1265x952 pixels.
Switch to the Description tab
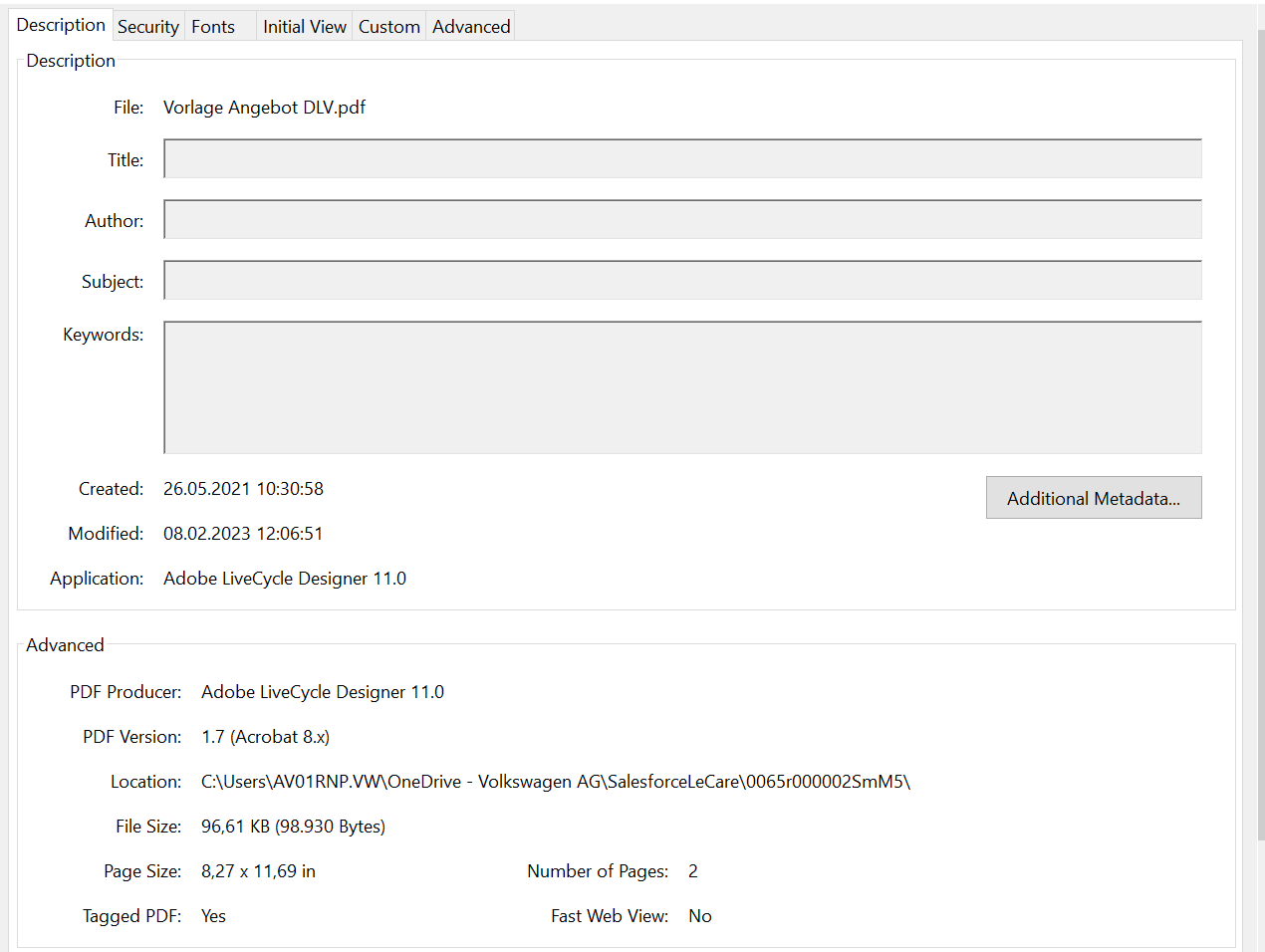(61, 25)
